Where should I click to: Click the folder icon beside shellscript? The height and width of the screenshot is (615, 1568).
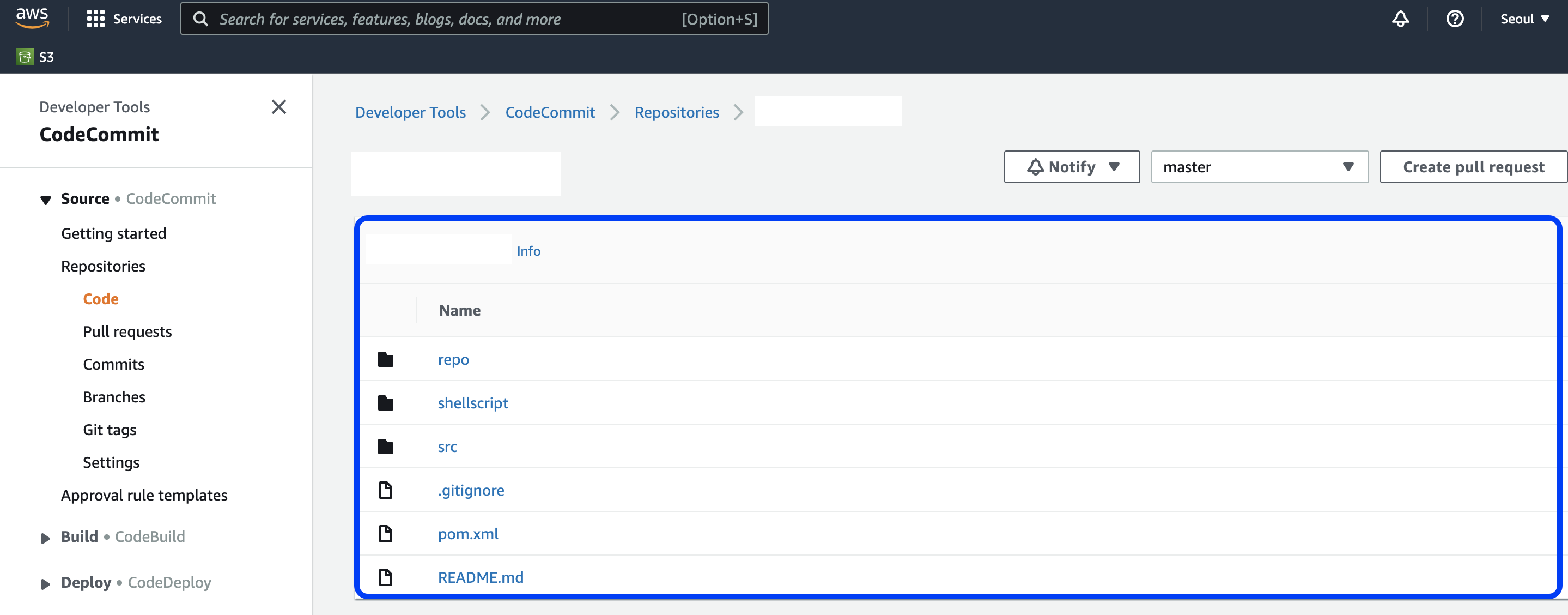point(385,403)
